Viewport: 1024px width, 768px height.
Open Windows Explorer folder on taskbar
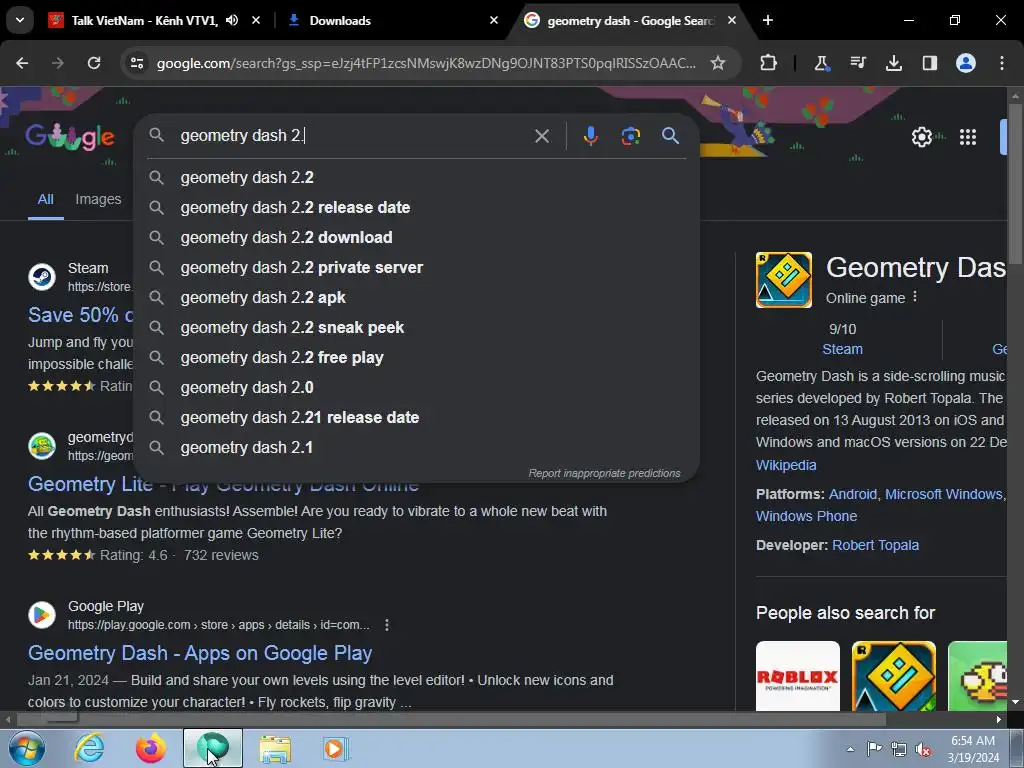click(x=275, y=748)
